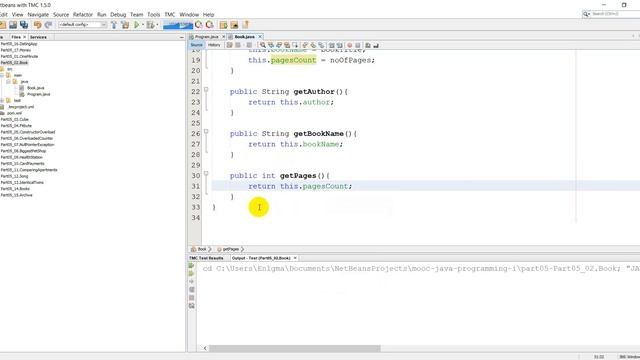Click the Start Macro Recording red icon
This screenshot has height=360, width=640.
[x=349, y=45]
